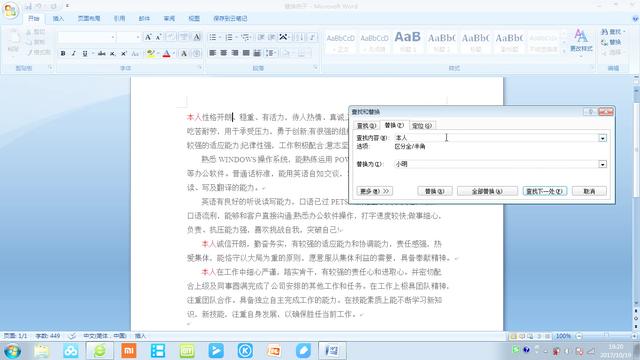Open the 插入 ribbon tab
This screenshot has width=640, height=360.
(58, 18)
